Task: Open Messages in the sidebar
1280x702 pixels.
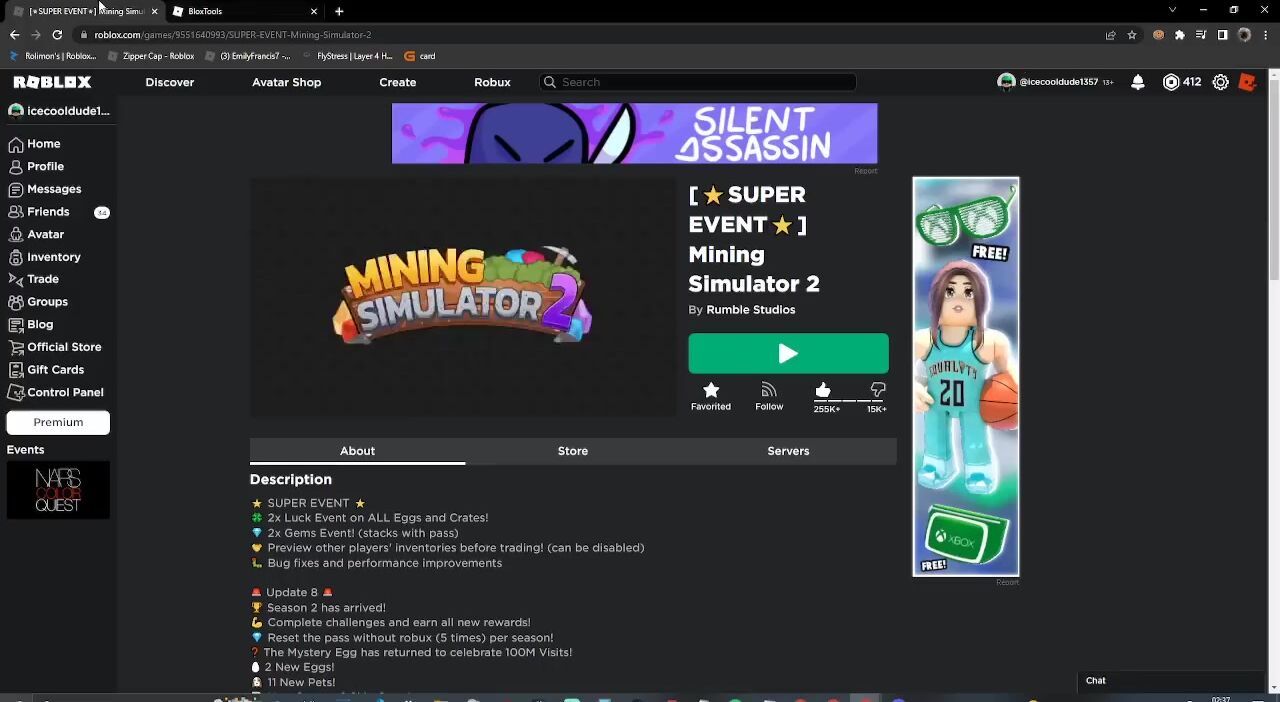Action: pos(45,189)
